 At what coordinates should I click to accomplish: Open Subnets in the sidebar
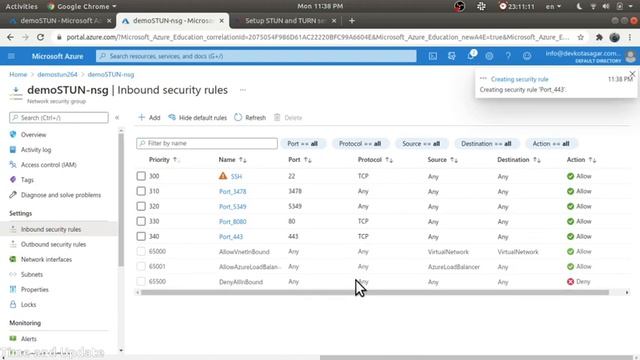pos(32,275)
